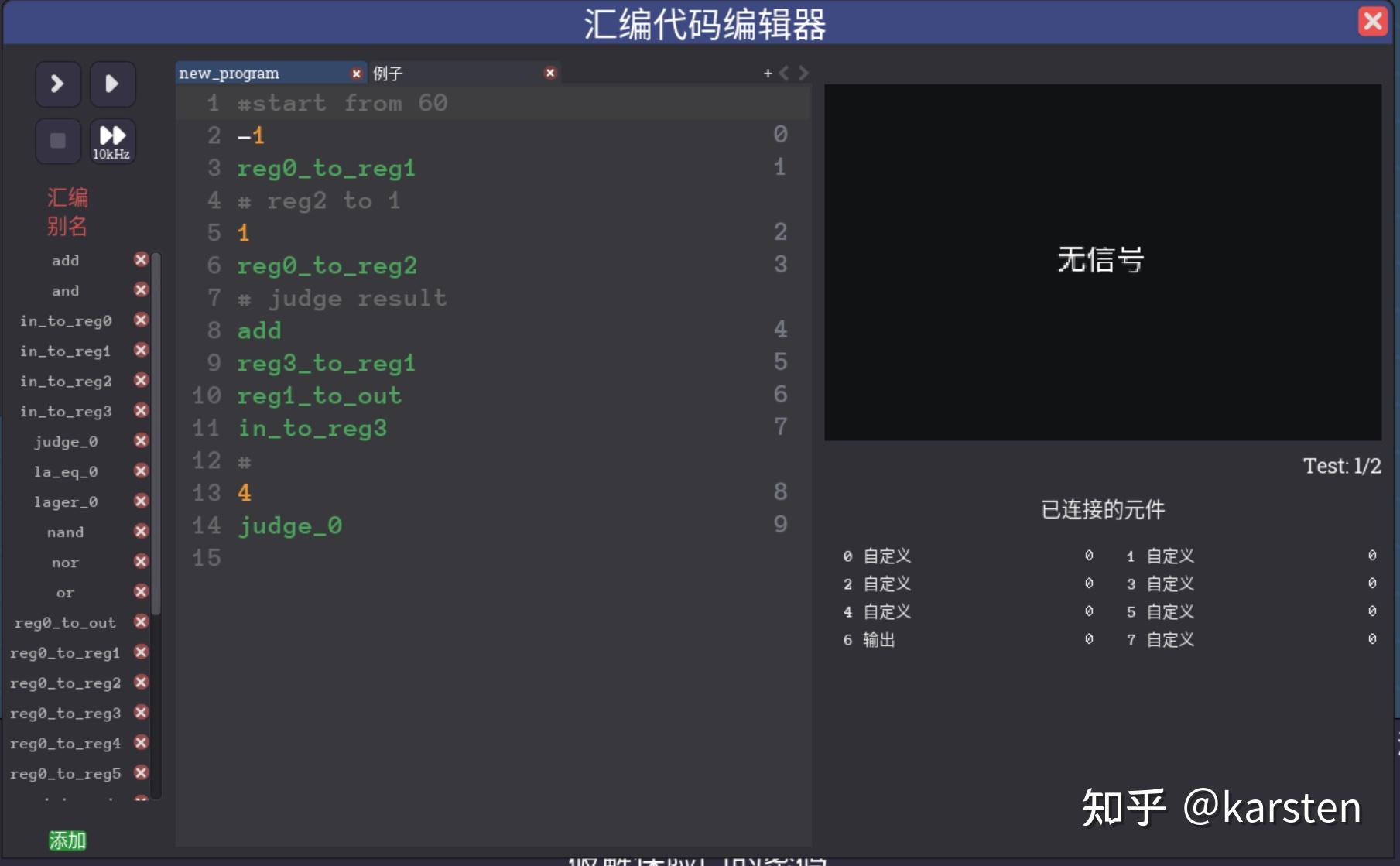Remove the in_to_reg2 alias

(x=141, y=380)
